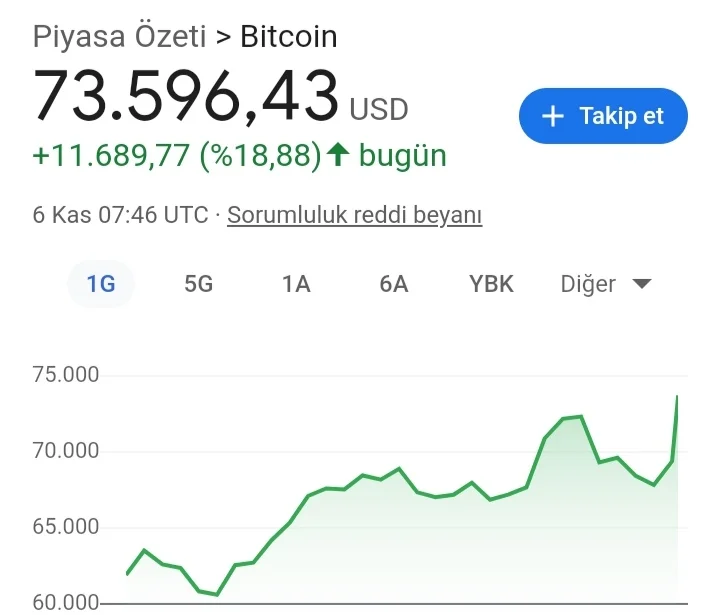Click the Piyasa Özeti breadcrumb
720x615 pixels.
pos(119,37)
